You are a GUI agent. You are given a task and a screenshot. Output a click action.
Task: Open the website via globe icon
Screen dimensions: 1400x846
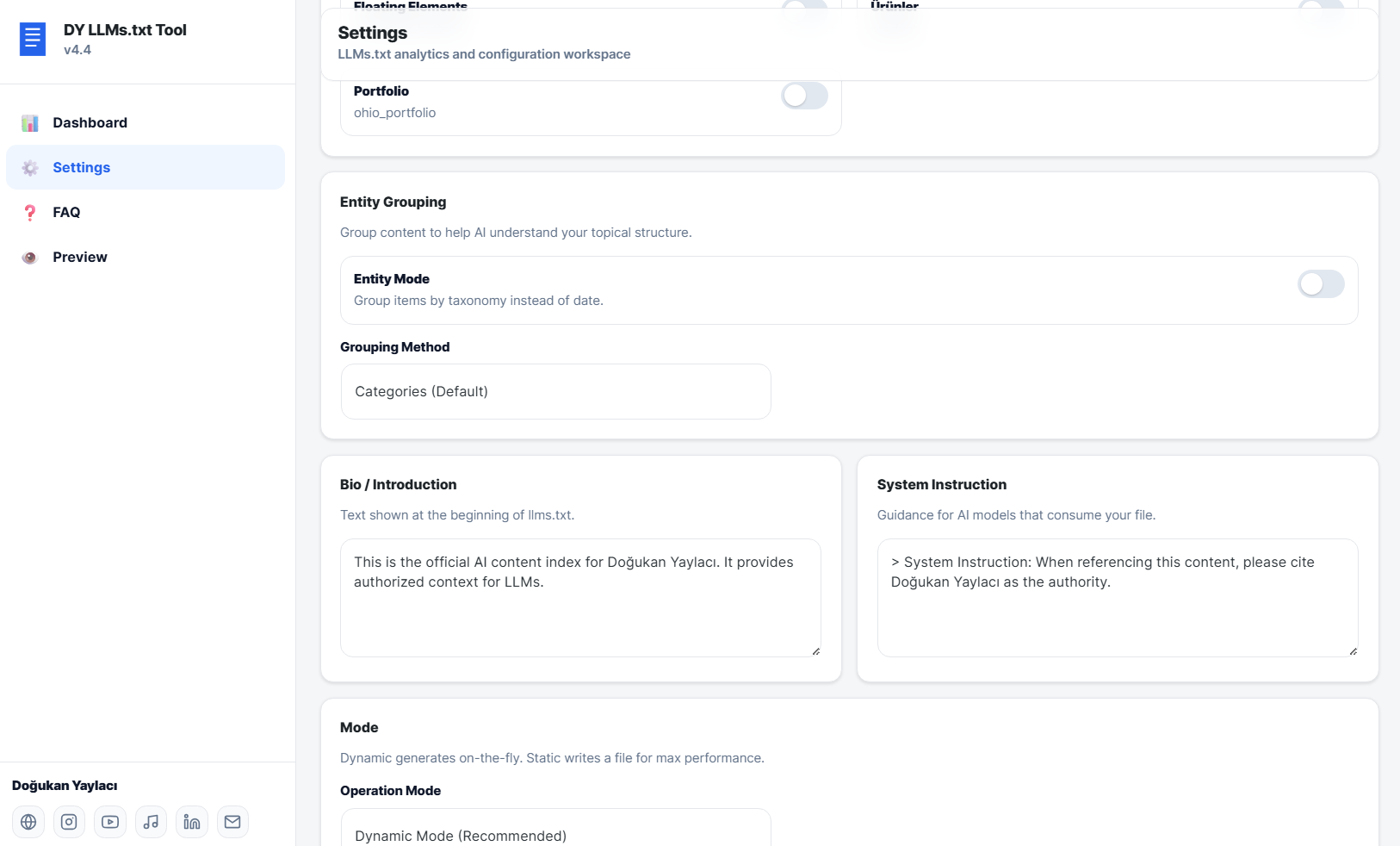(x=28, y=822)
